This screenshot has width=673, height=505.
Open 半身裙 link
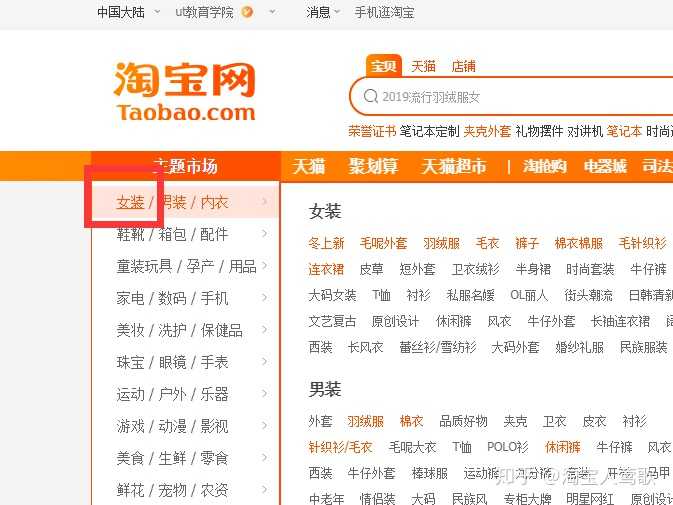click(533, 269)
